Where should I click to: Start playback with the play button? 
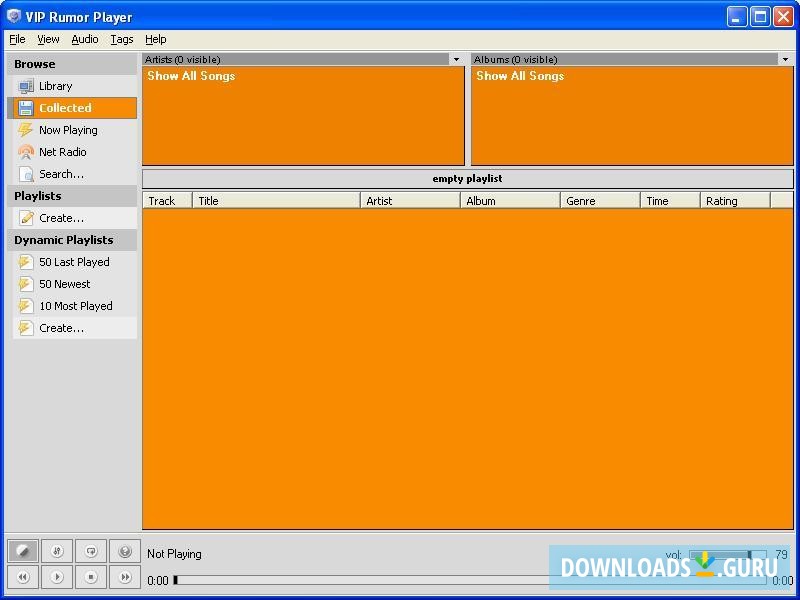57,577
